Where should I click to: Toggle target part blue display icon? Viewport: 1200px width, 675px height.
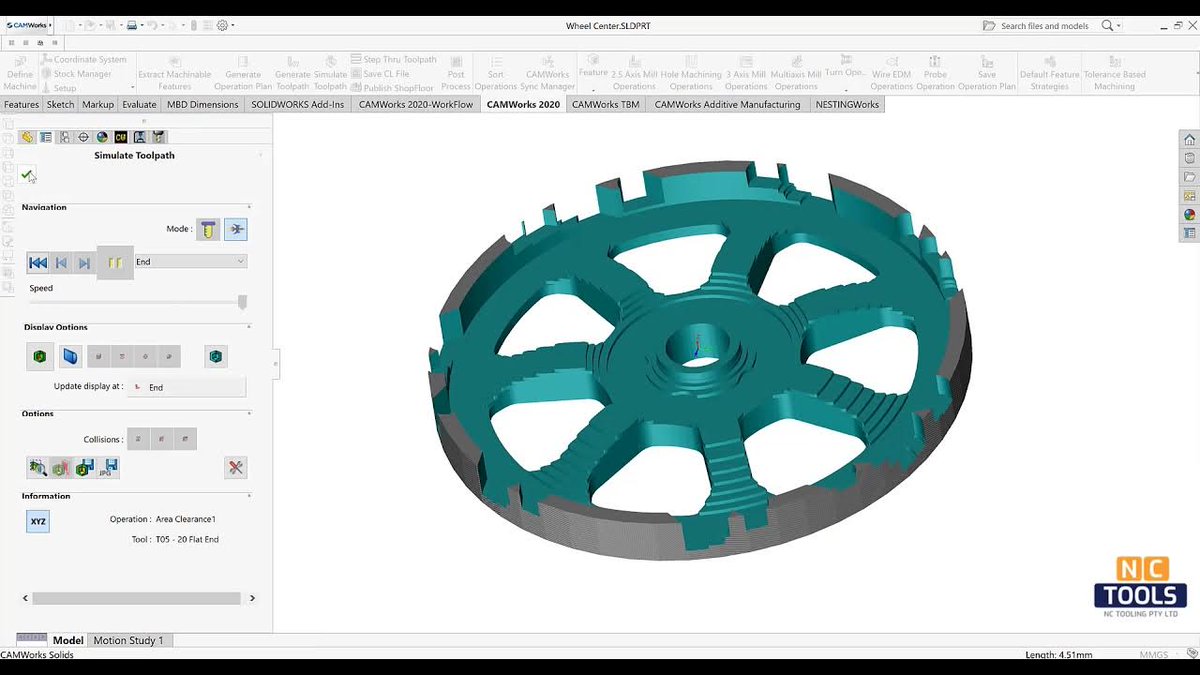(x=70, y=356)
